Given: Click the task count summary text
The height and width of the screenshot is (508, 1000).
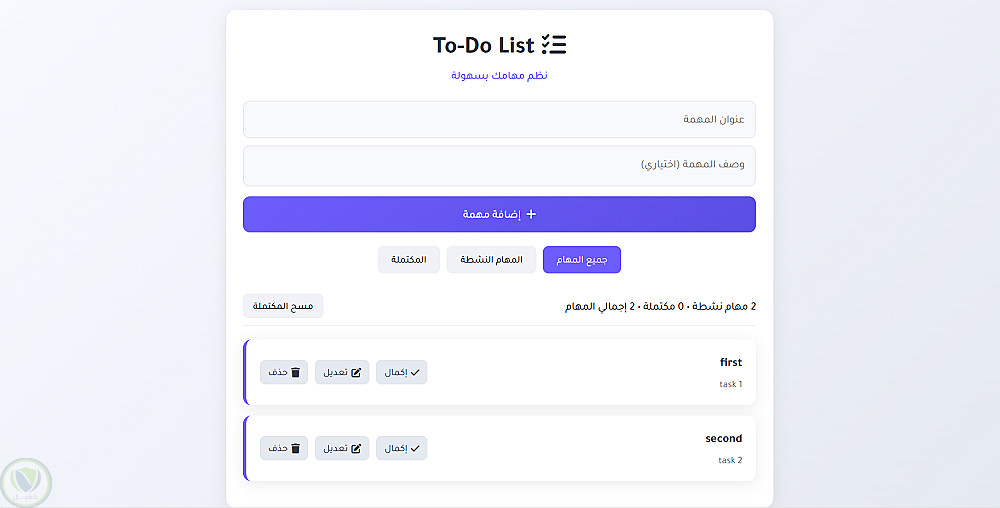Looking at the screenshot, I should click(x=660, y=306).
